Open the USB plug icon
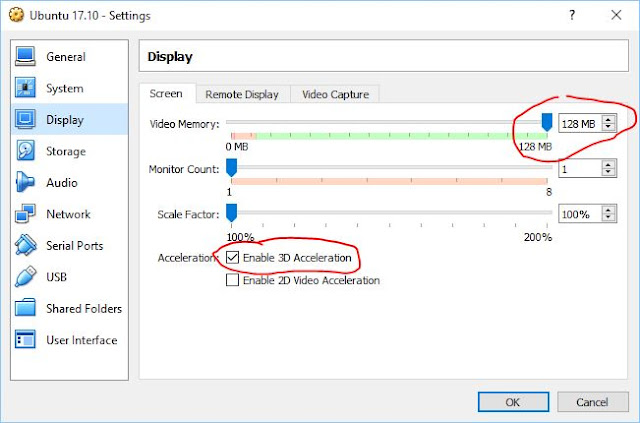 click(25, 276)
